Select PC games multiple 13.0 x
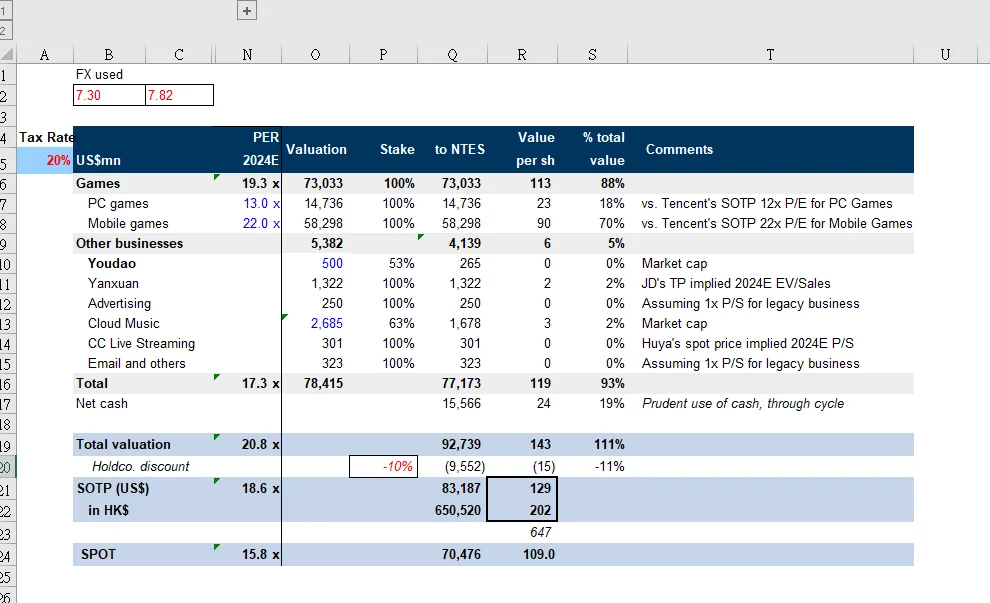The image size is (990, 603). tap(248, 203)
